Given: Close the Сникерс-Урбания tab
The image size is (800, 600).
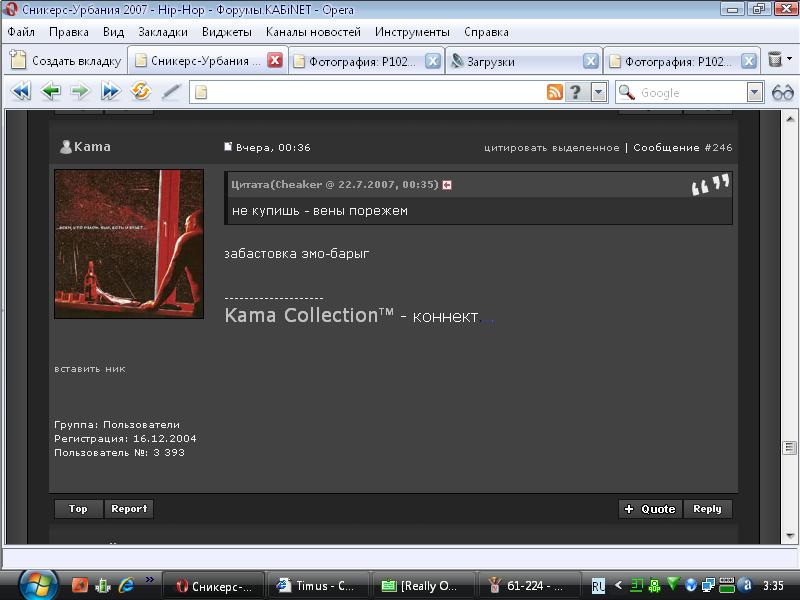Looking at the screenshot, I should 275,61.
